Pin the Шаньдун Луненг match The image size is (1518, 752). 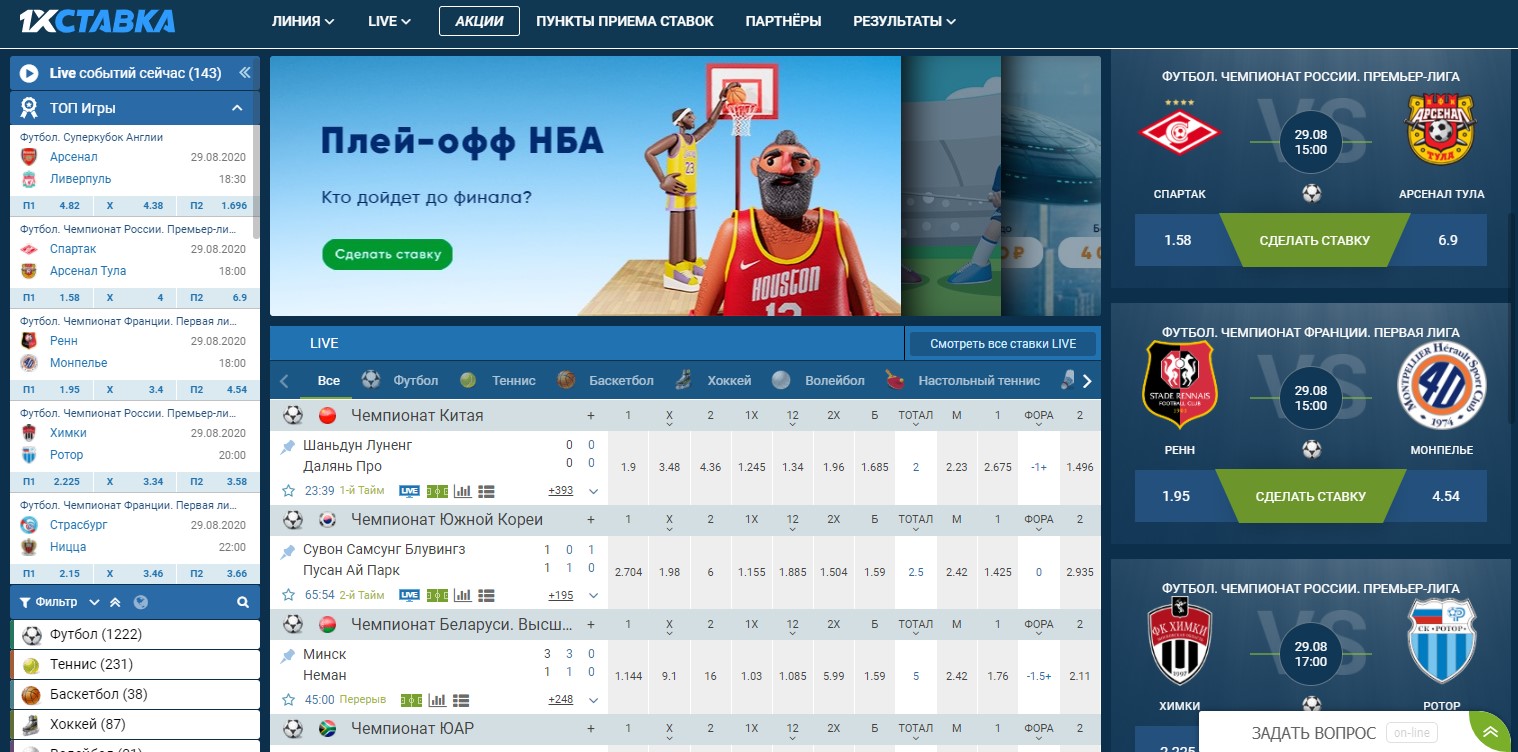[288, 447]
